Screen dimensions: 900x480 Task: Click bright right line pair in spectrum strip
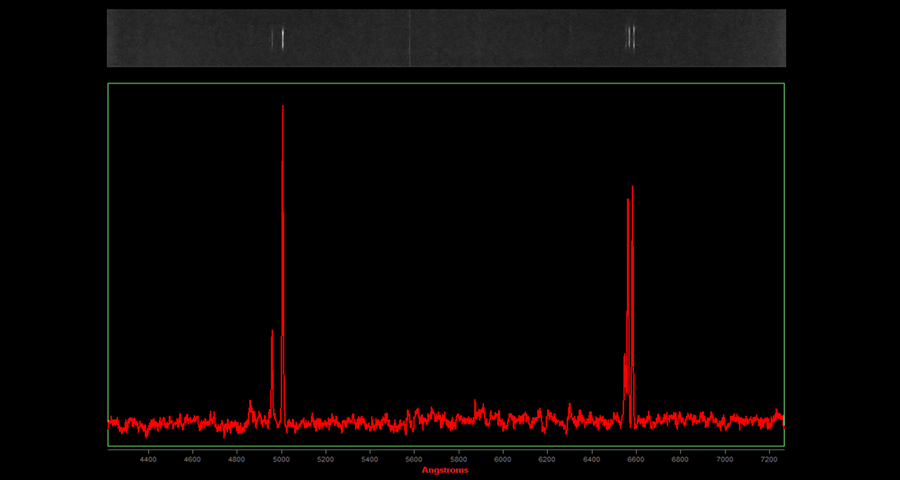pyautogui.click(x=630, y=37)
